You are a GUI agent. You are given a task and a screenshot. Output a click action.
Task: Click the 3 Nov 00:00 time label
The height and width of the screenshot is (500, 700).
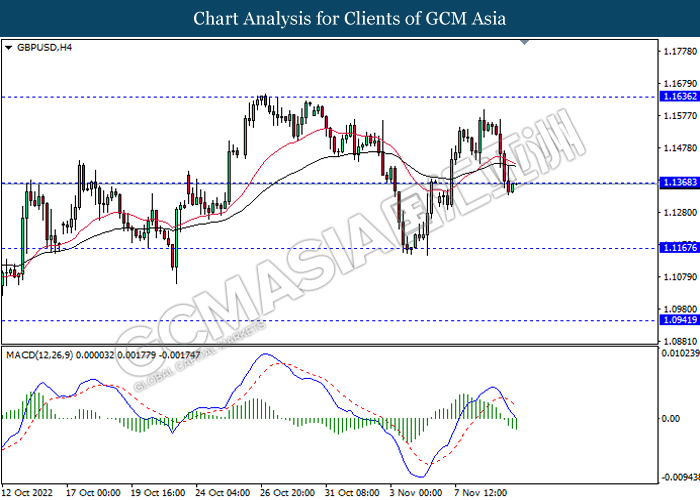click(x=416, y=493)
